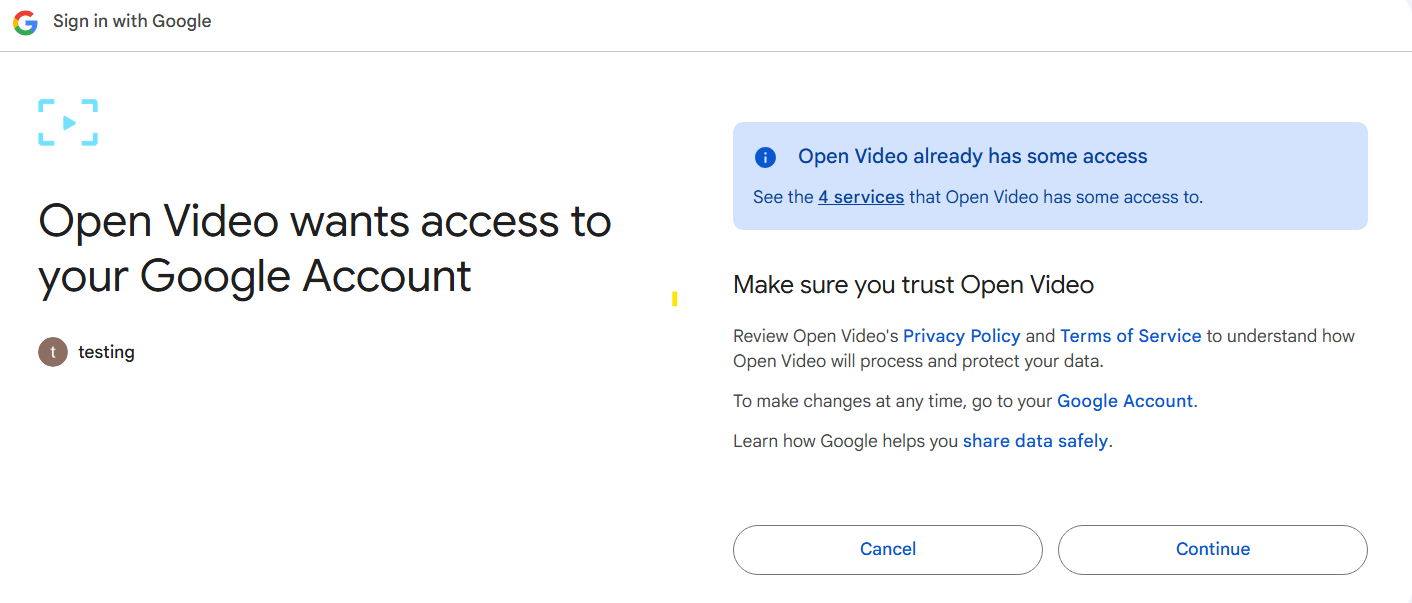Click the 'Open Video wants access' main title
Viewport: 1412px width, 603px height.
[x=324, y=248]
